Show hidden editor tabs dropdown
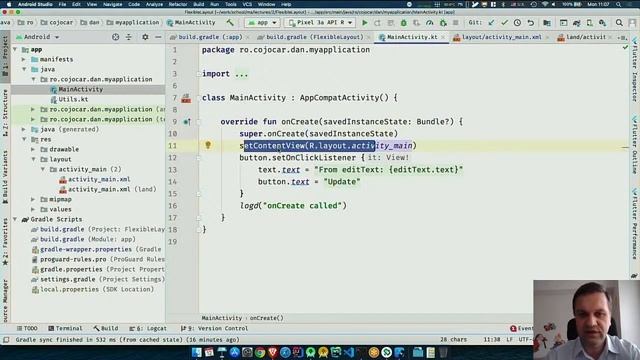 pyautogui.click(x=623, y=38)
